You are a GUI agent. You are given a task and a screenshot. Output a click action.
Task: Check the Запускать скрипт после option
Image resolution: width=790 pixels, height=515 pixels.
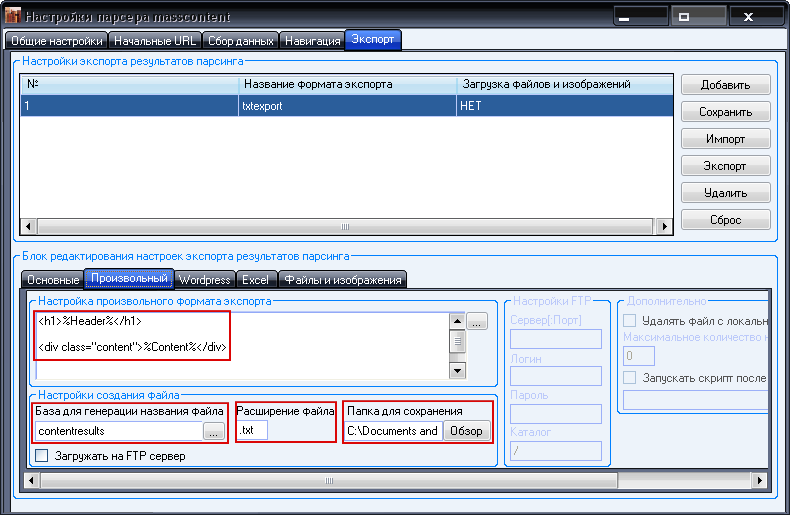(x=630, y=378)
